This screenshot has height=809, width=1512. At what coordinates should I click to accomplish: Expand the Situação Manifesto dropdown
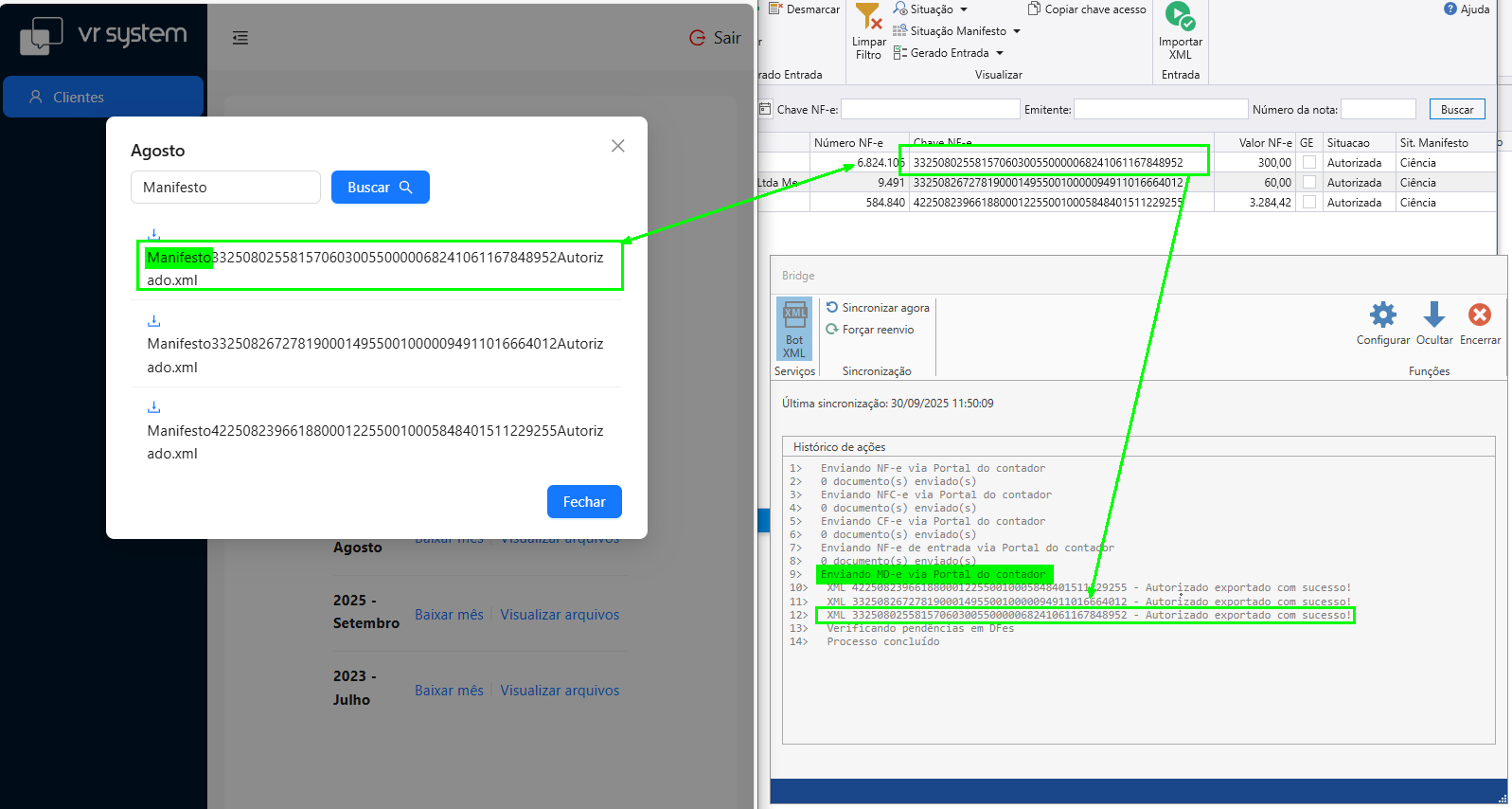click(1017, 31)
